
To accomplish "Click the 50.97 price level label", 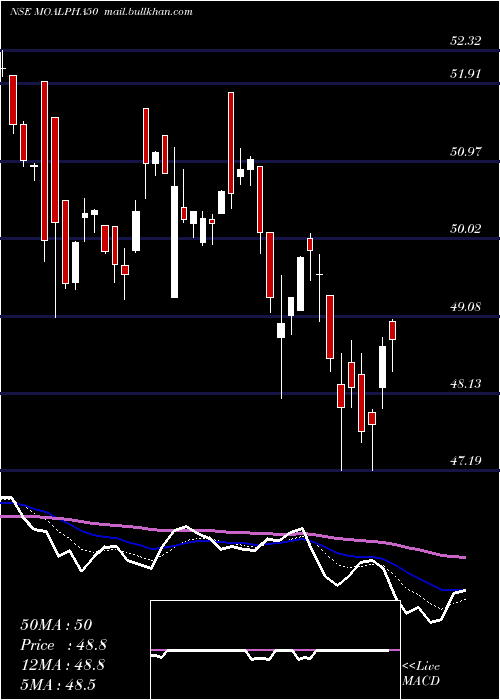I will (466, 151).
